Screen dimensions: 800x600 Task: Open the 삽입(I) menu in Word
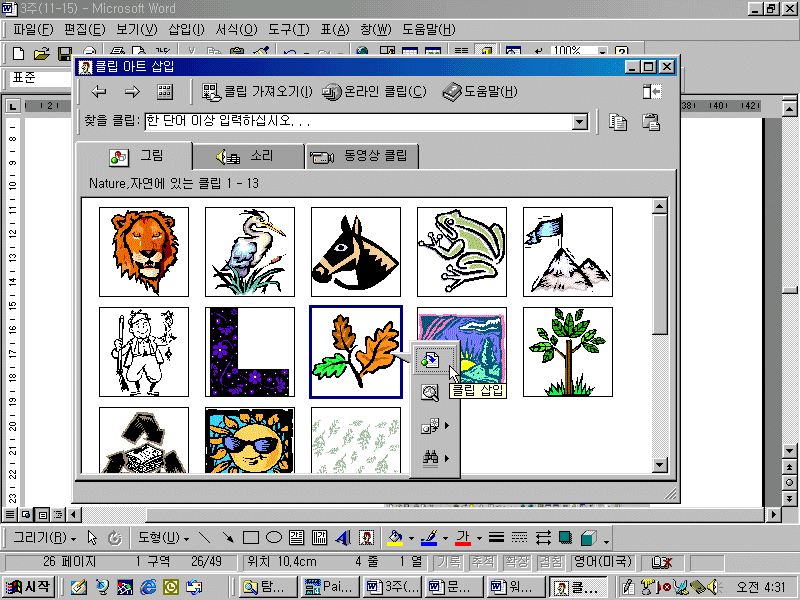click(186, 30)
